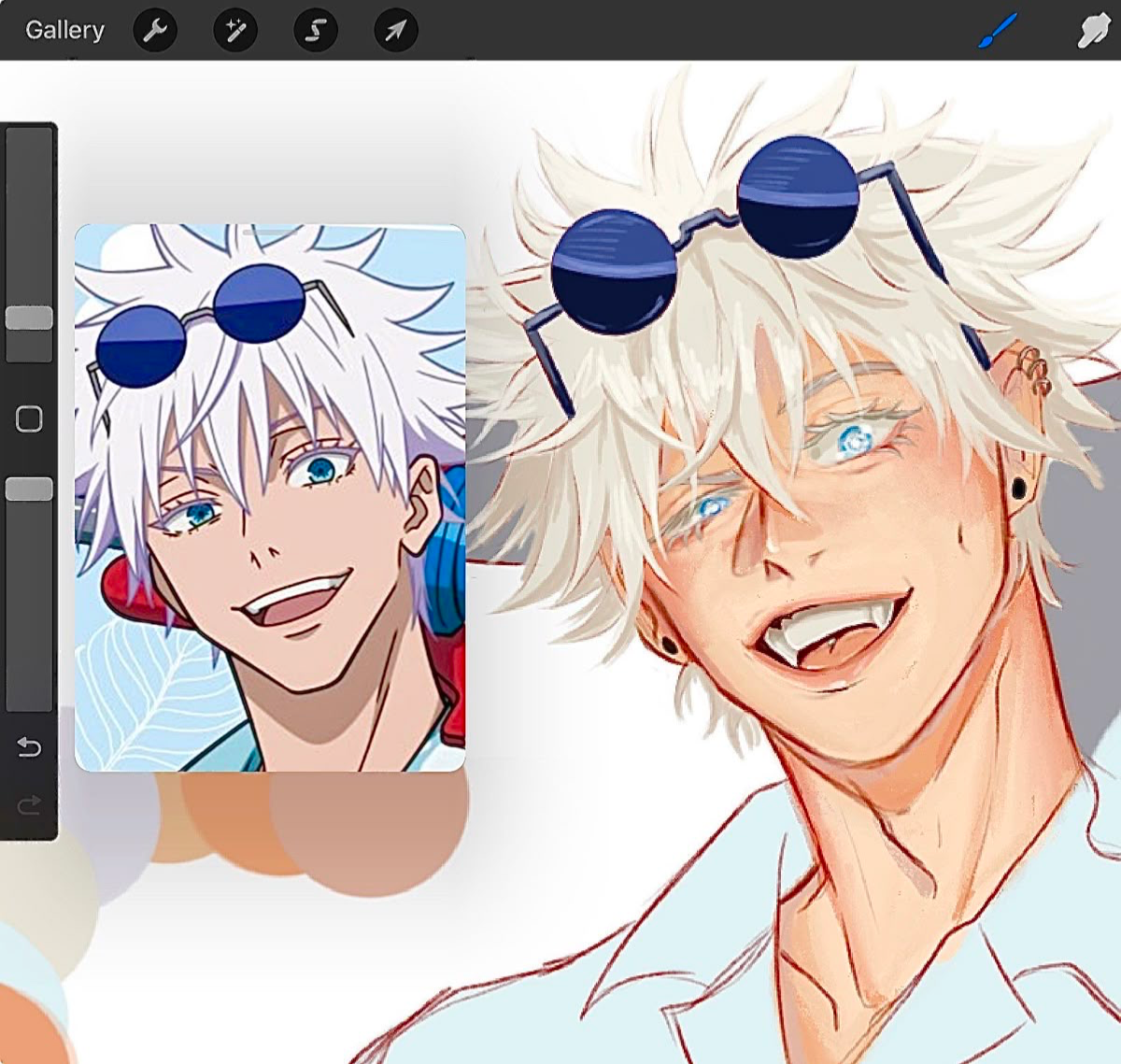The image size is (1121, 1064).
Task: Activate the Selection tool
Action: tap(316, 31)
